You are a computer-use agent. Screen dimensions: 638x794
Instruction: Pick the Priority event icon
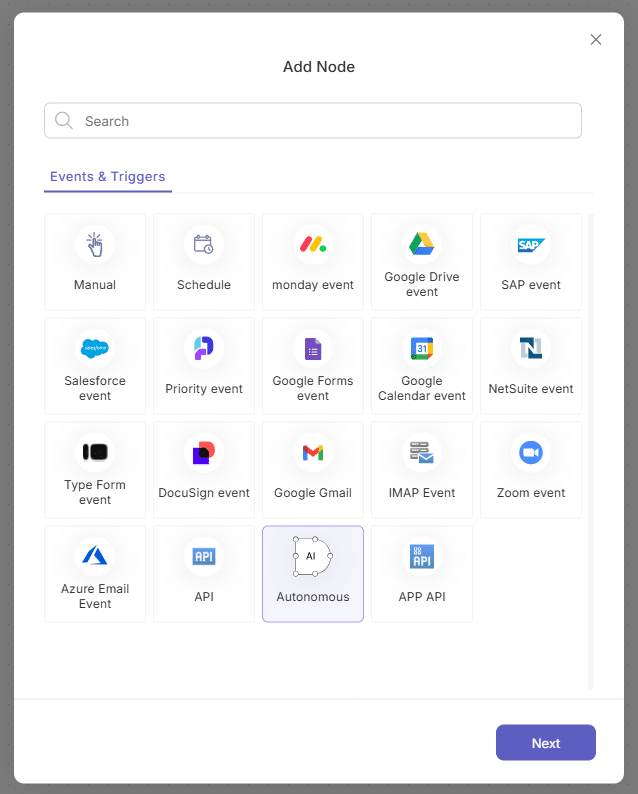(204, 348)
